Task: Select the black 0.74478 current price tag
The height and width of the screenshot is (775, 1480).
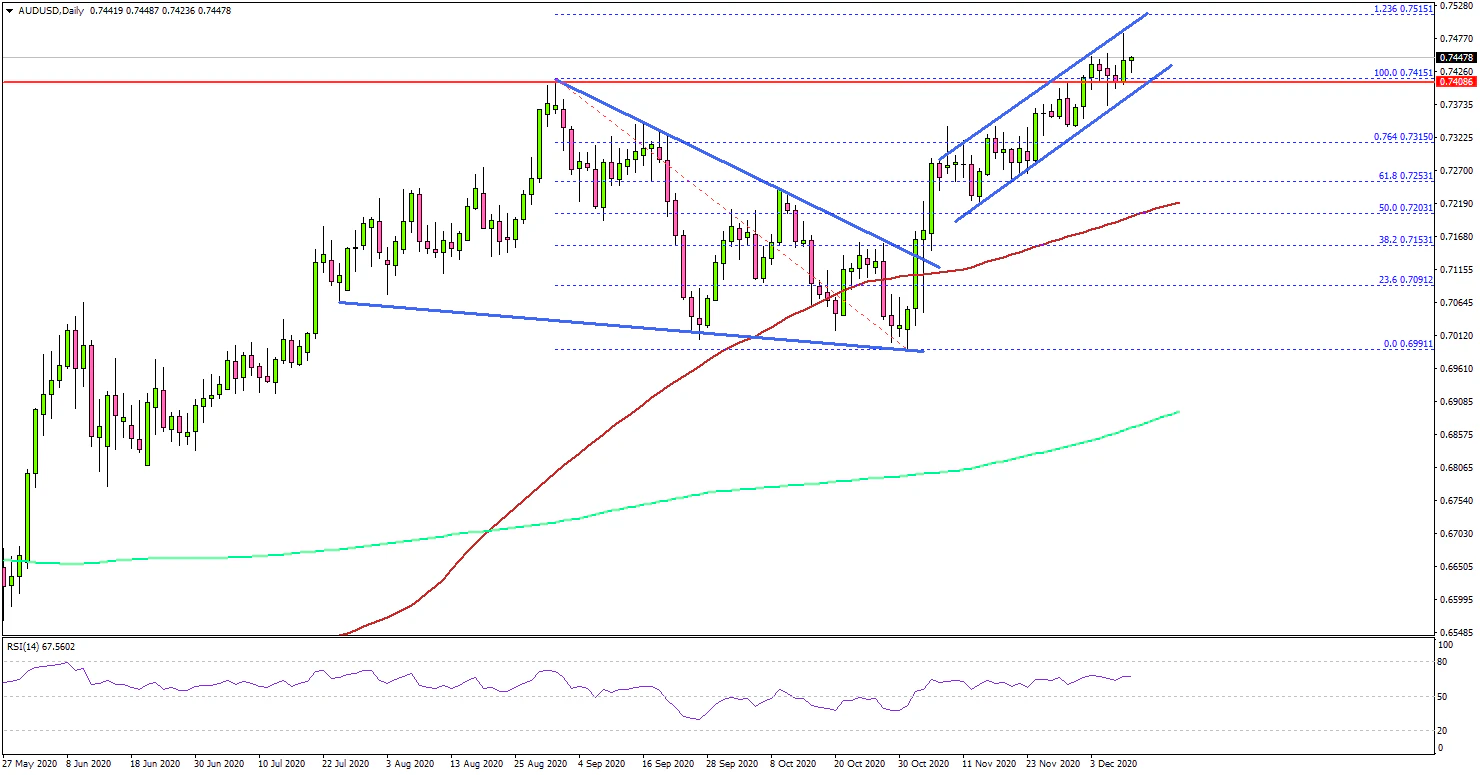Action: click(x=1454, y=57)
